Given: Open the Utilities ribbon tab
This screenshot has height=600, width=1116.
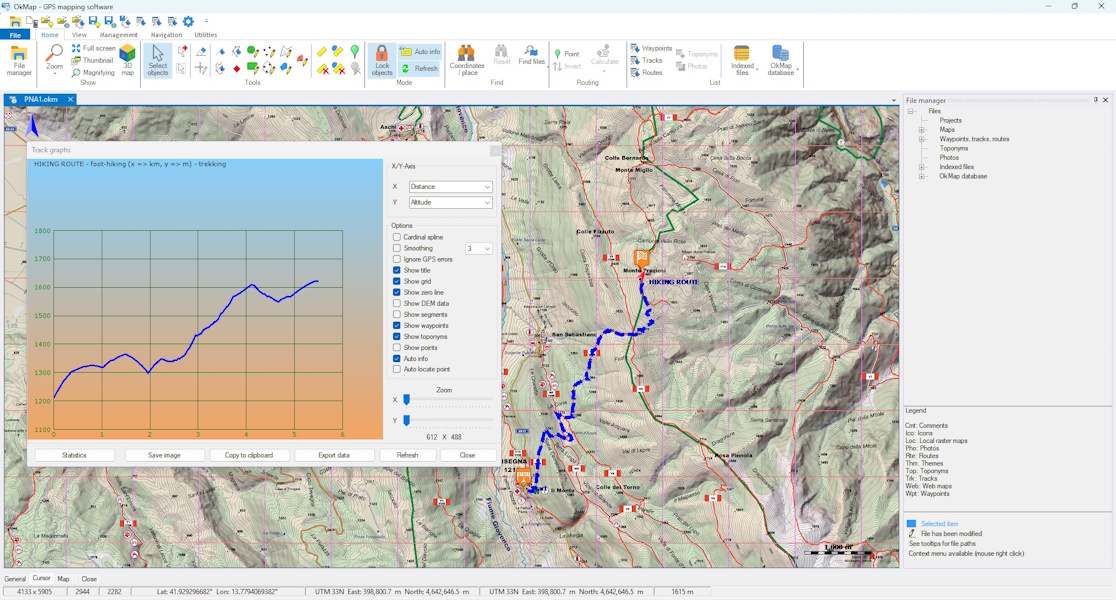Looking at the screenshot, I should [x=206, y=35].
